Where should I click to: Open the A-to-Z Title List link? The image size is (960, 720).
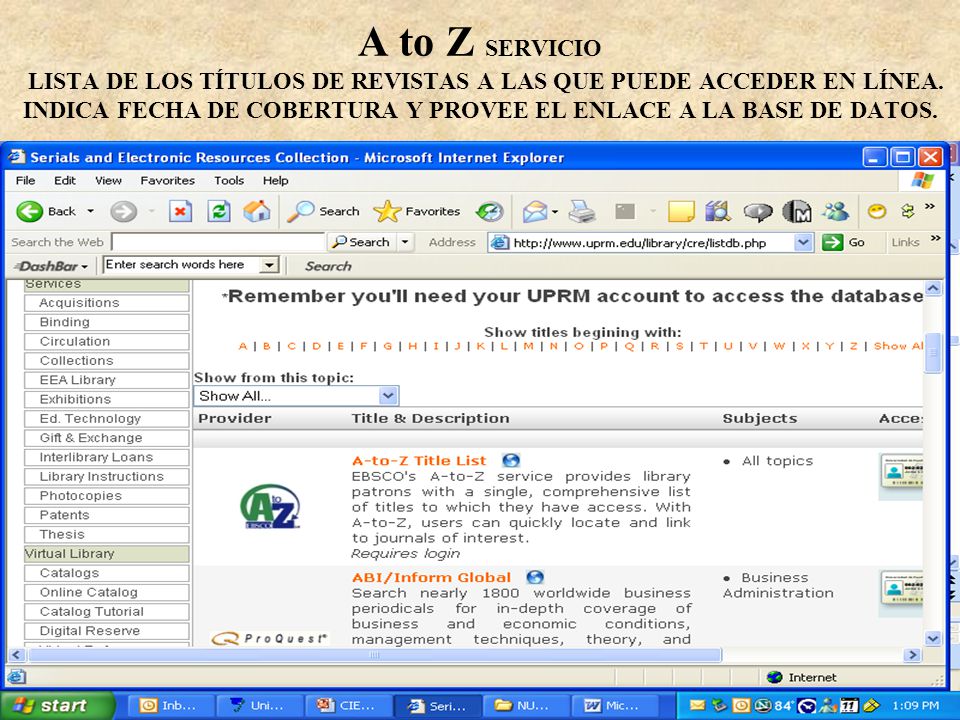pyautogui.click(x=419, y=460)
